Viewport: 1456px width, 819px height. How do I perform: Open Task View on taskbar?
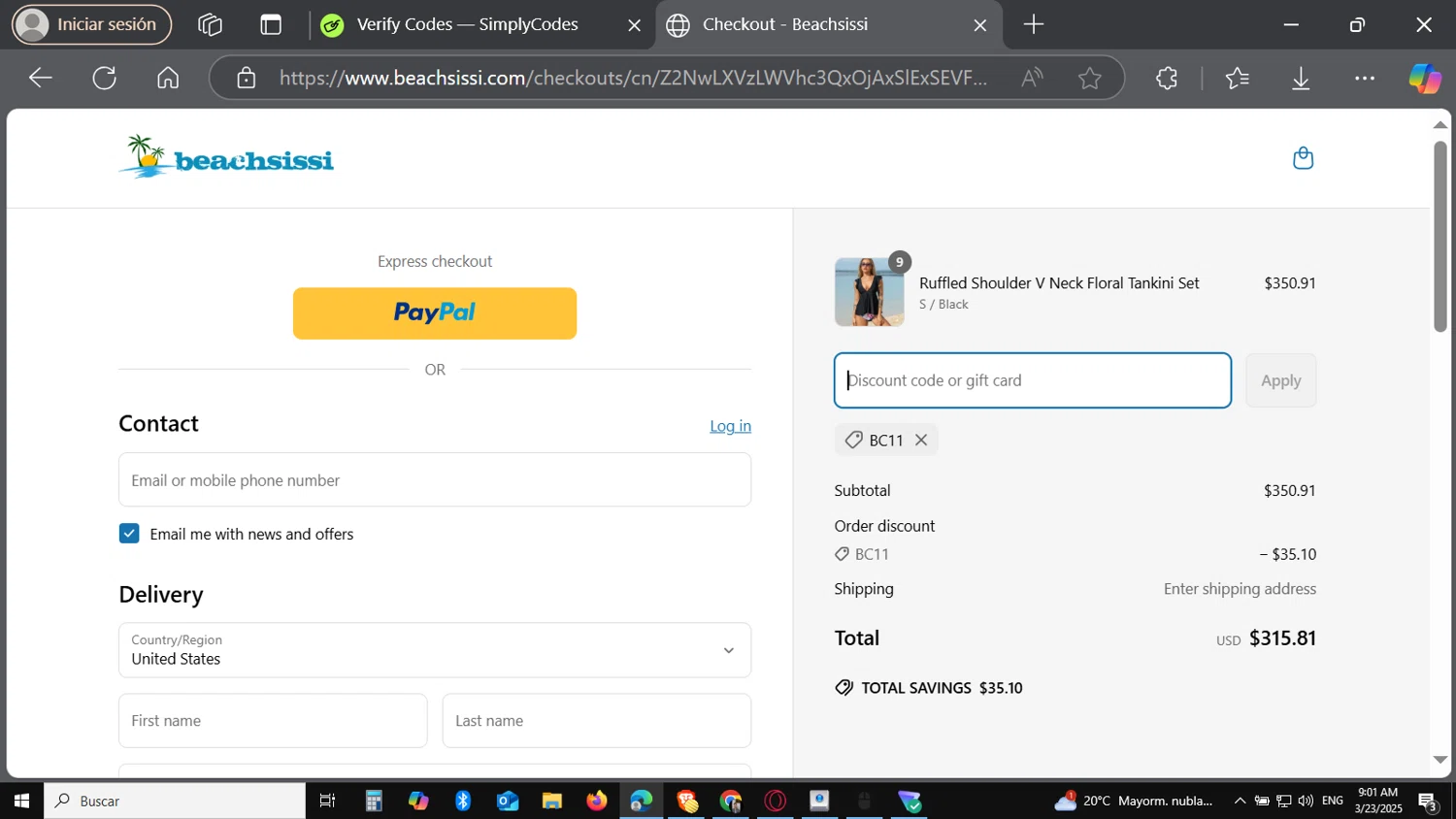click(327, 801)
